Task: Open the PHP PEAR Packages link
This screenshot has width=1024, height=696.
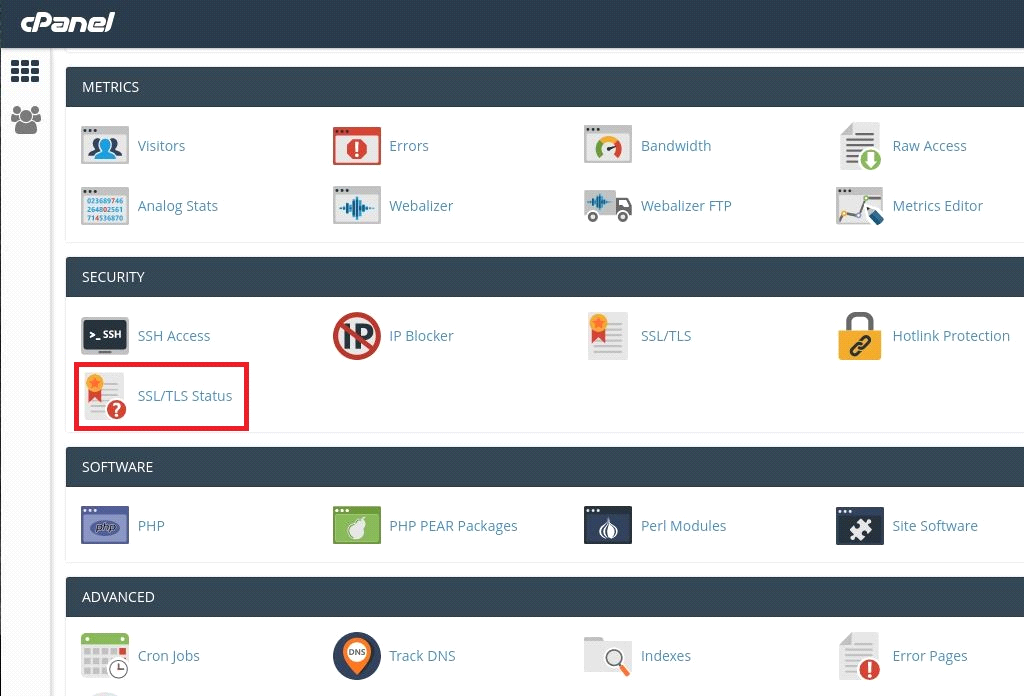Action: coord(453,526)
